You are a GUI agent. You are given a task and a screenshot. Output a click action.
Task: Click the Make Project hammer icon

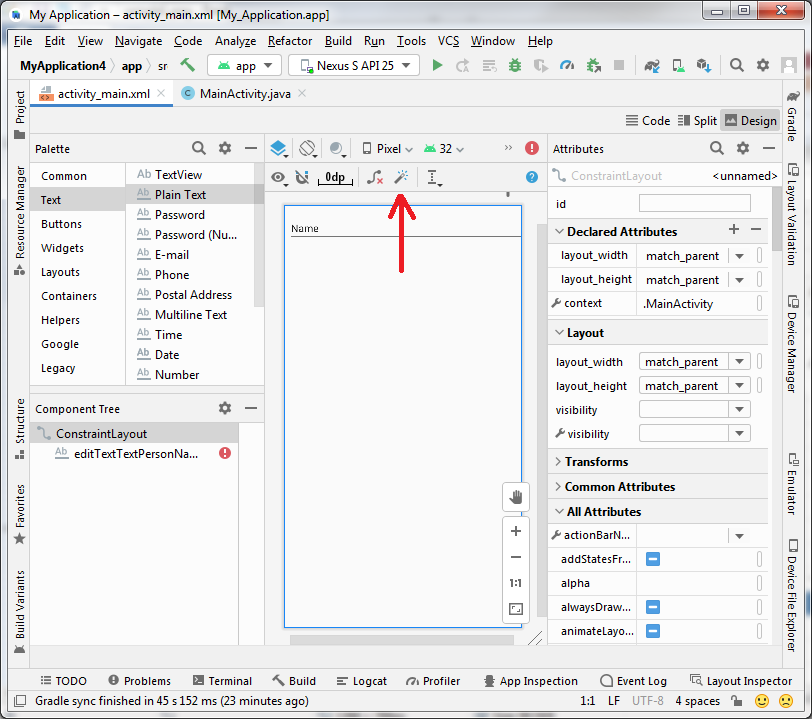[187, 65]
